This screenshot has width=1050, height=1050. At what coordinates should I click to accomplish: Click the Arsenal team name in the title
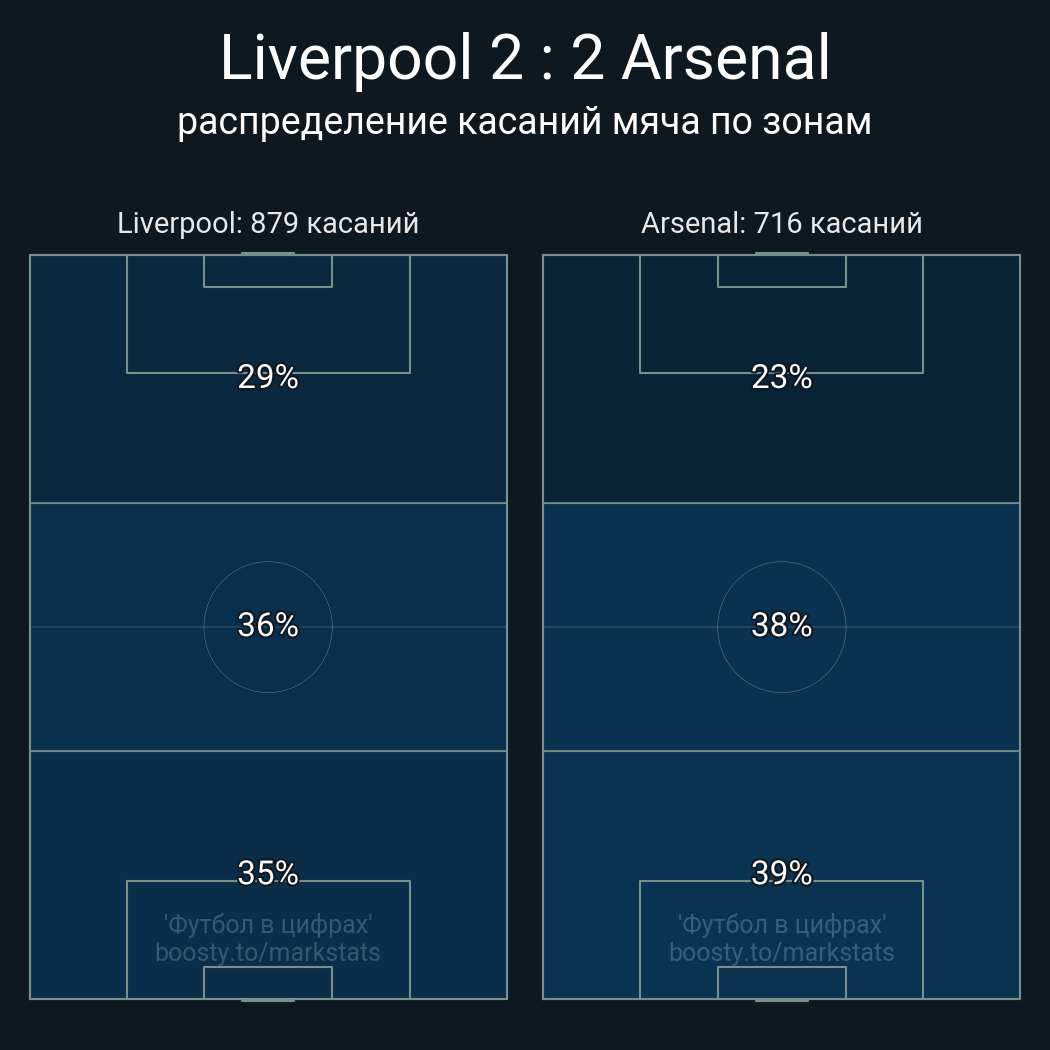726,58
